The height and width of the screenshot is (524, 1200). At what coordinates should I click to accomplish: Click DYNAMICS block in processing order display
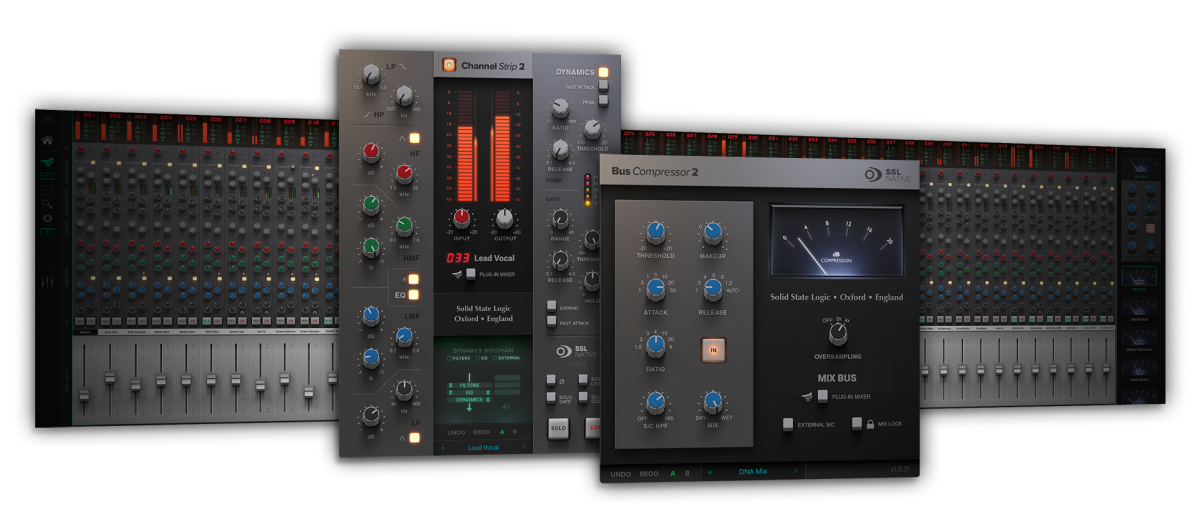tap(469, 399)
